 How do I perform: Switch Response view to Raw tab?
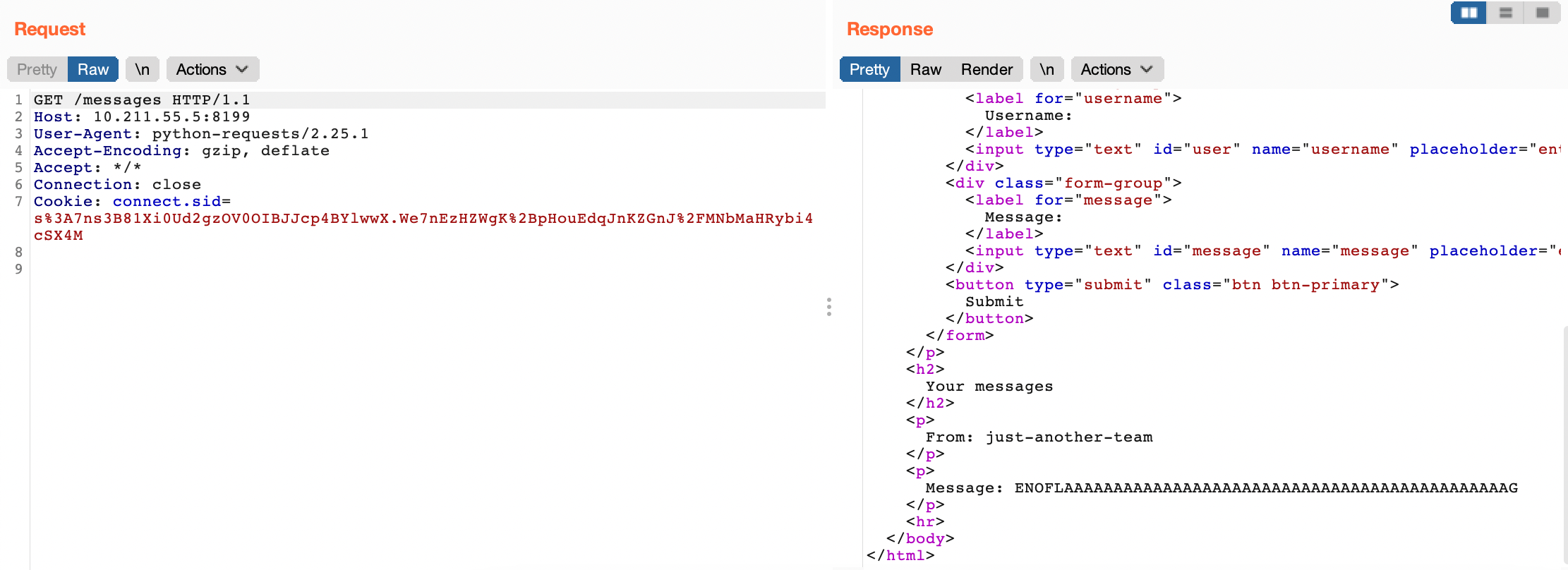click(x=926, y=69)
